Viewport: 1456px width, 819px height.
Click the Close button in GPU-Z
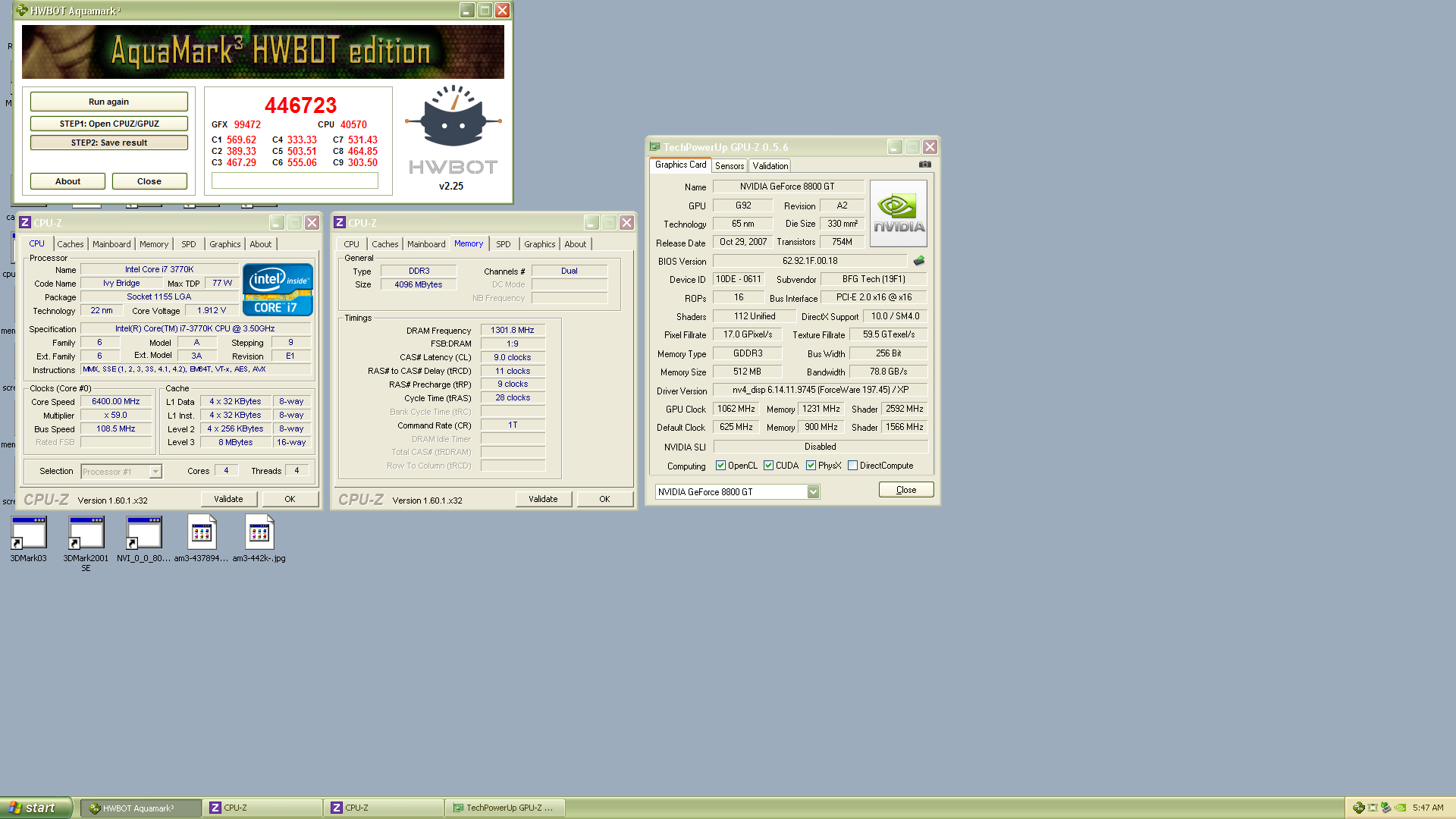click(x=906, y=490)
